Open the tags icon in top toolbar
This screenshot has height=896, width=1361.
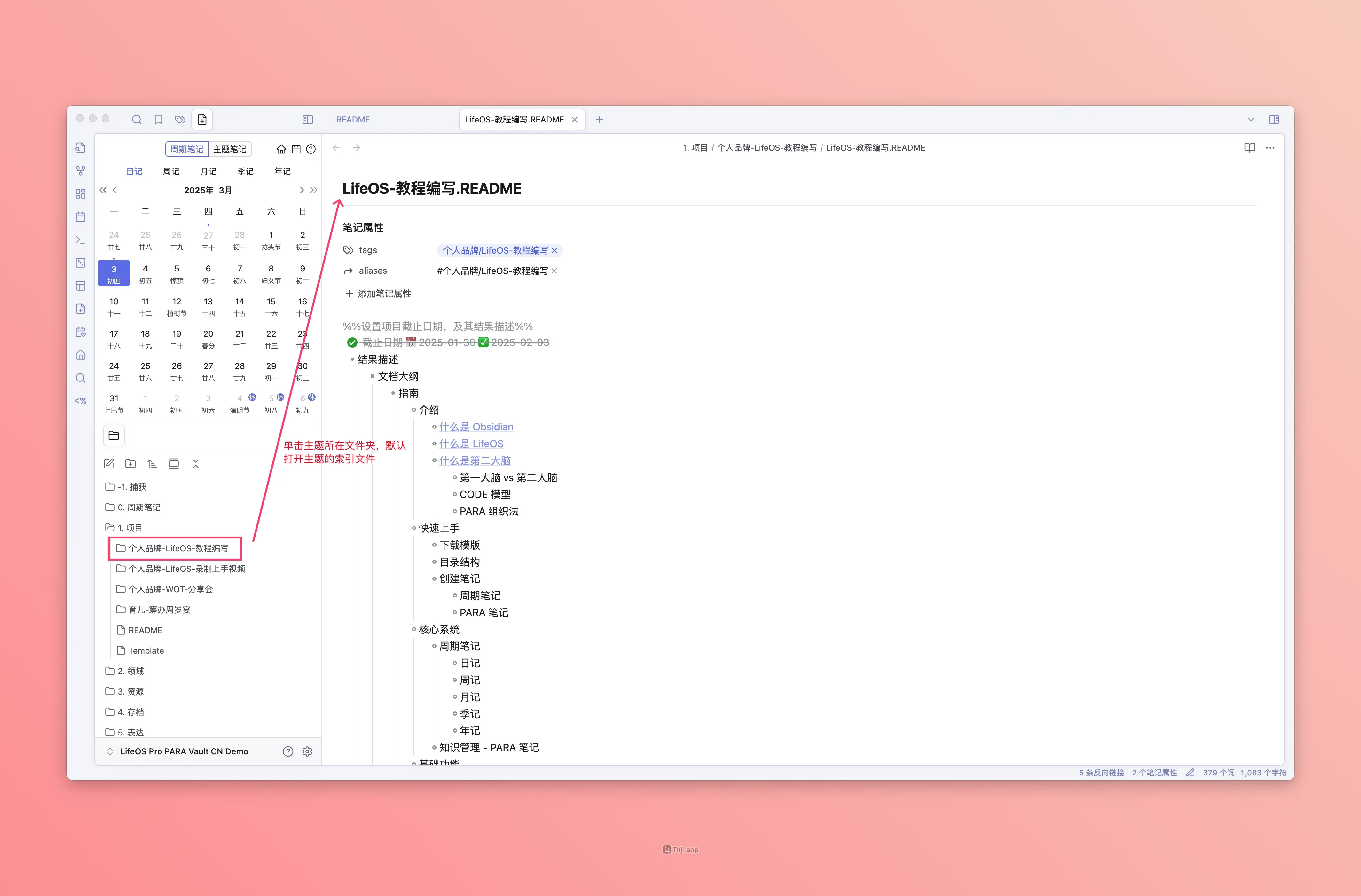click(x=180, y=120)
